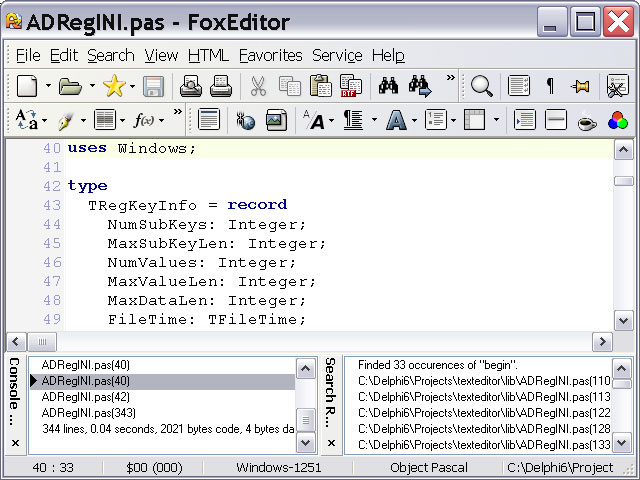Image resolution: width=640 pixels, height=480 pixels.
Task: Close the Console panel
Action: [16, 443]
